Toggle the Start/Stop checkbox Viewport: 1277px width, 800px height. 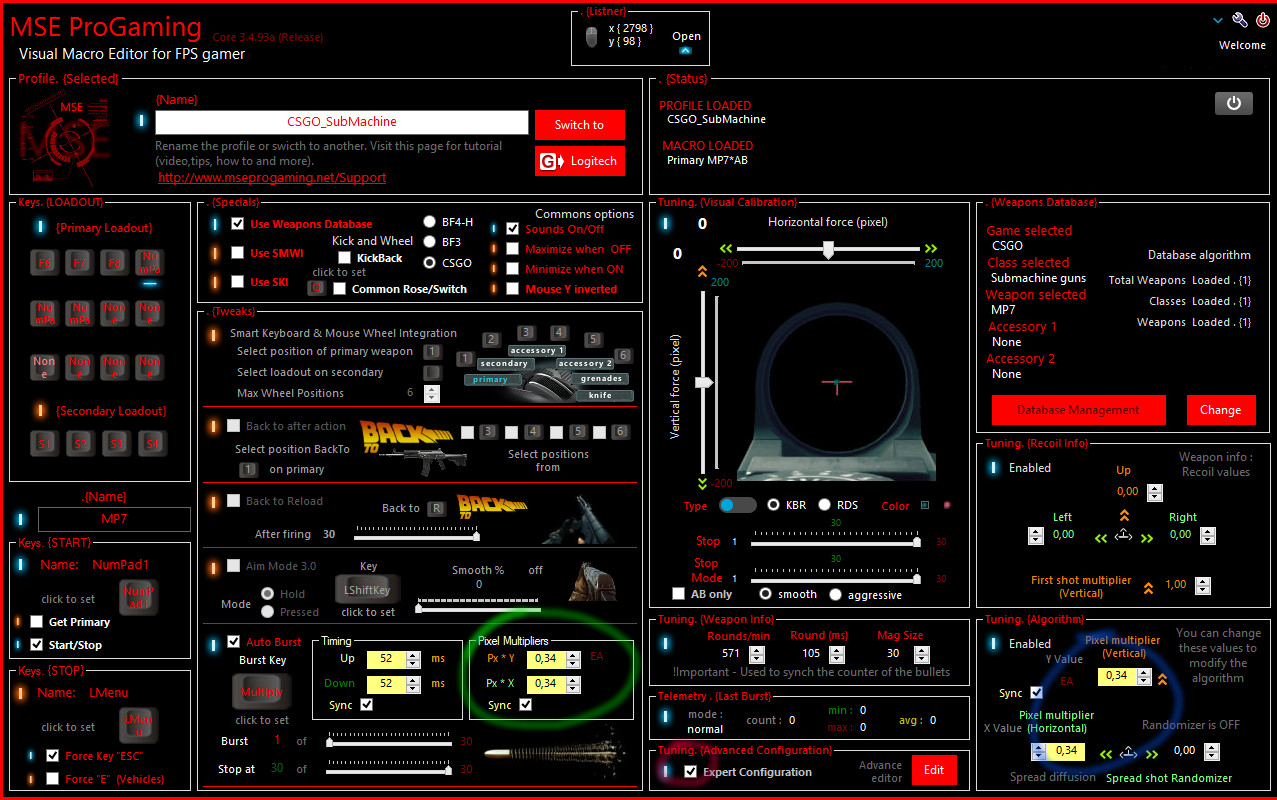click(37, 645)
